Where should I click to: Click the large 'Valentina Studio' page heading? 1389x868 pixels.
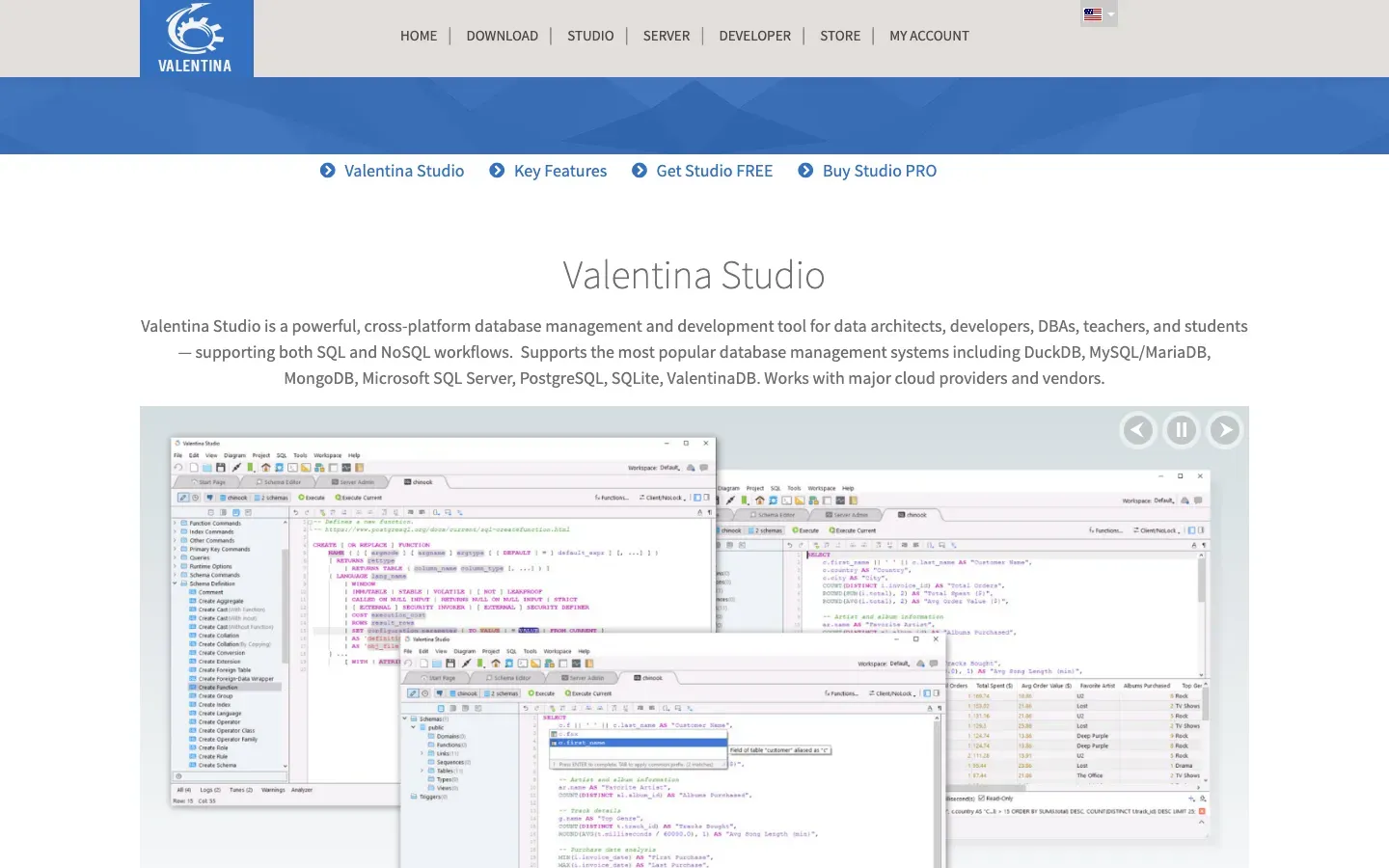(x=694, y=276)
